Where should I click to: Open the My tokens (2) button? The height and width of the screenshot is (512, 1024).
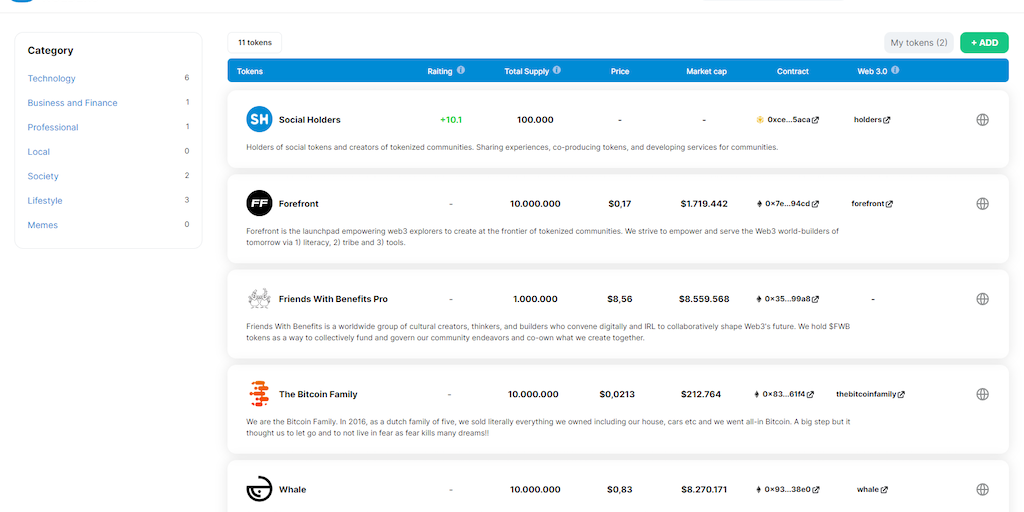(x=918, y=43)
